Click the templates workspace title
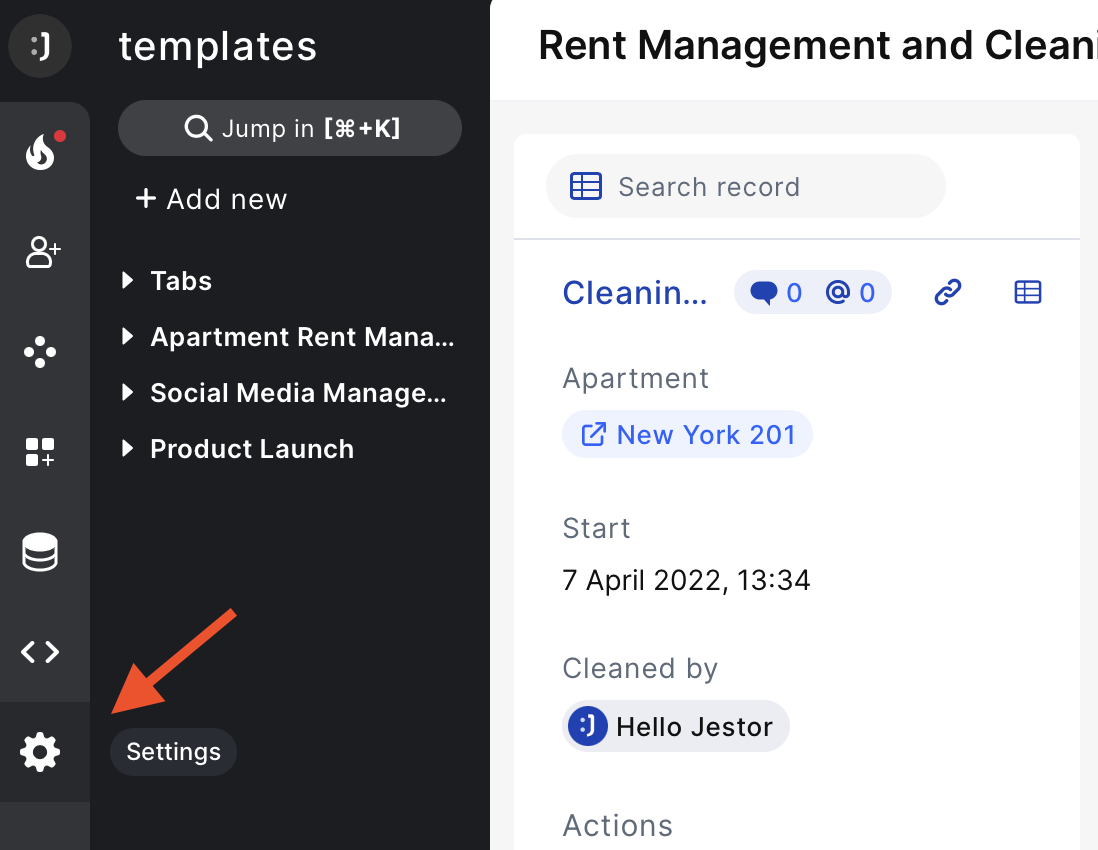Screen dimensions: 1098x850 click(218, 46)
